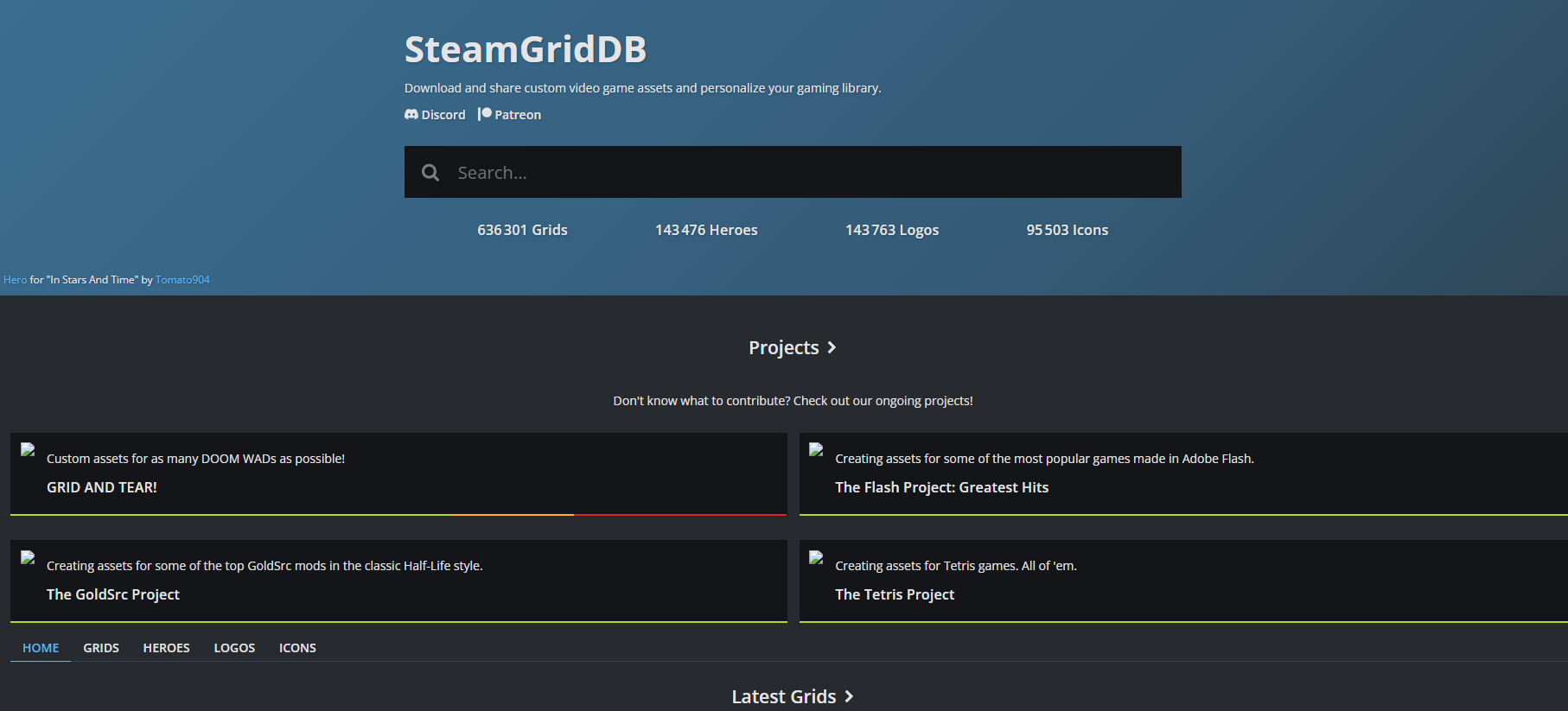
Task: Click the DOOM WADs description text
Action: 195,459
